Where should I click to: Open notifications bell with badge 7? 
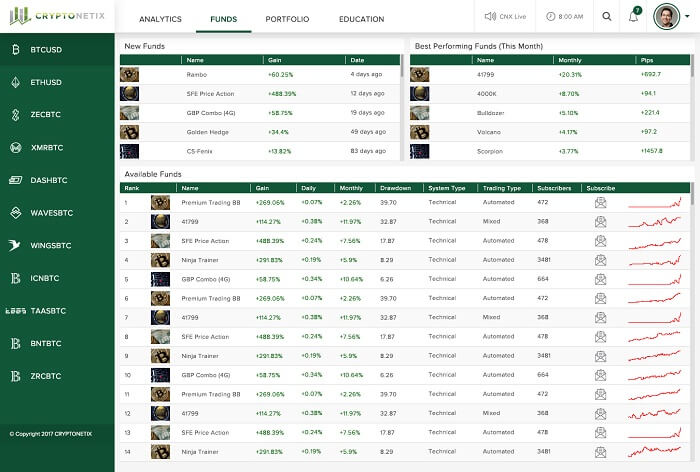click(x=633, y=17)
